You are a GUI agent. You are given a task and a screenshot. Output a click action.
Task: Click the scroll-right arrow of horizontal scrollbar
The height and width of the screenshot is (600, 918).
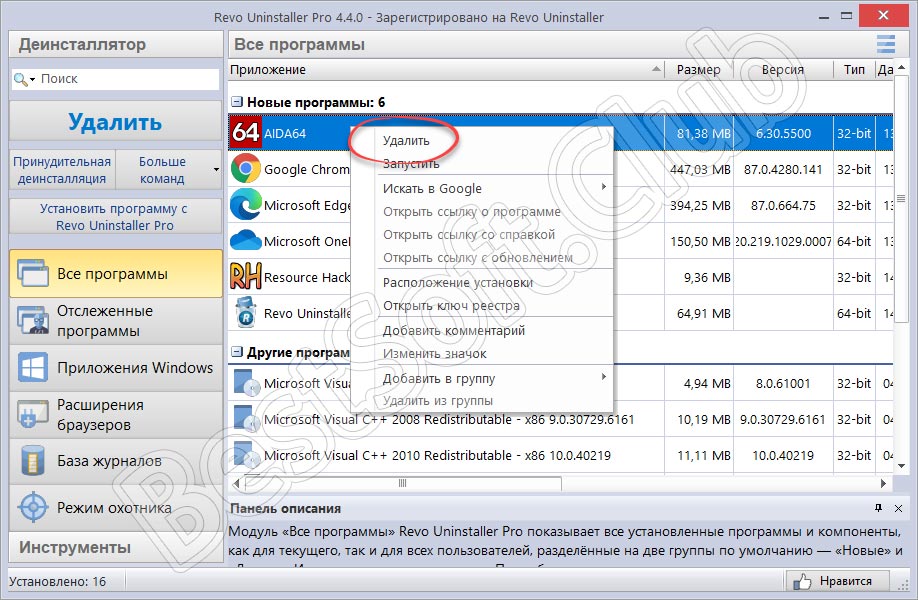tap(883, 484)
